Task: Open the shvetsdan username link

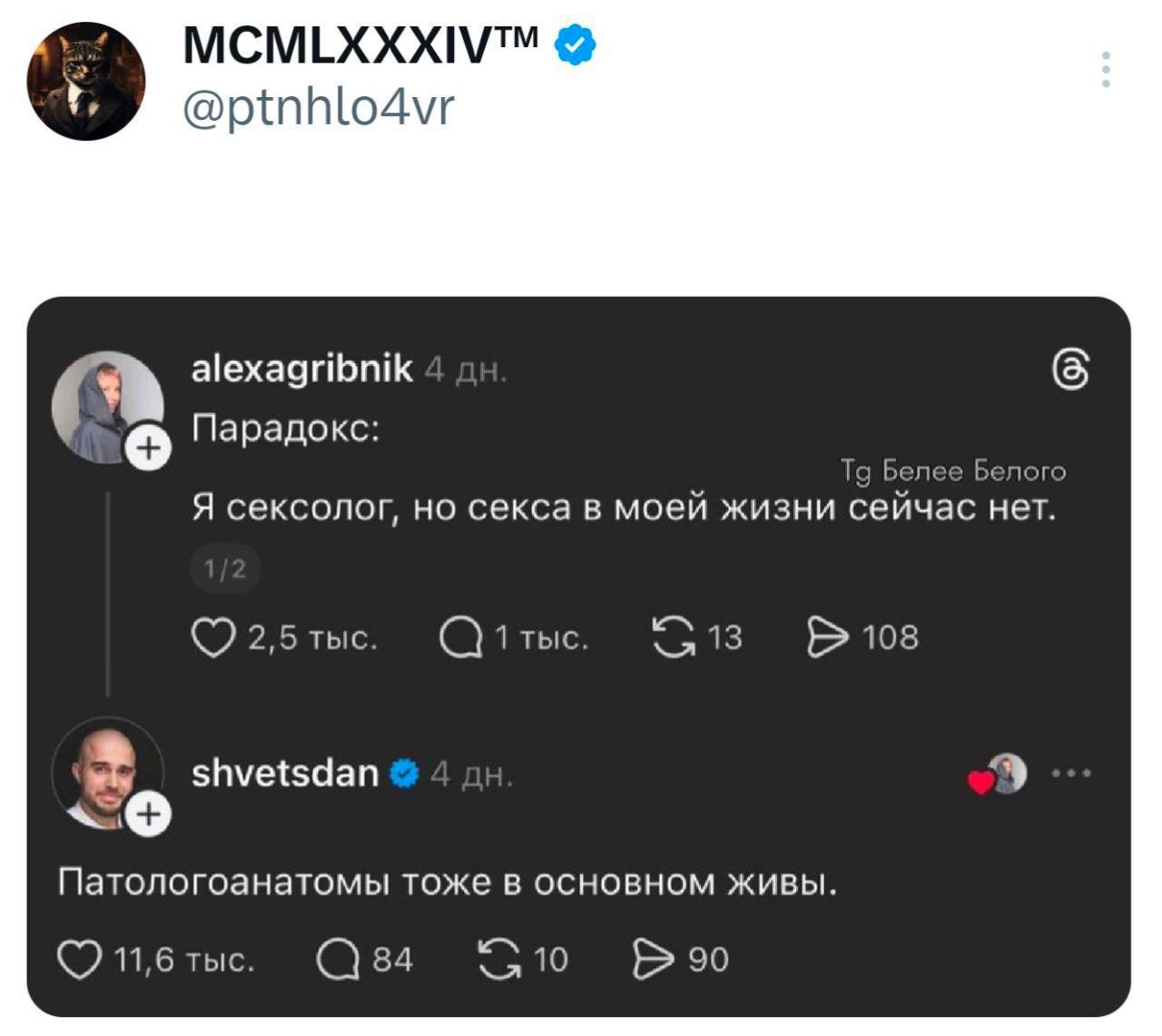Action: tap(285, 774)
